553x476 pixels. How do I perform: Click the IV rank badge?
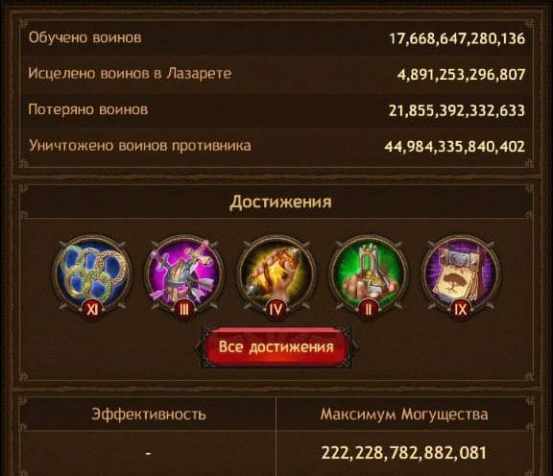(x=276, y=310)
